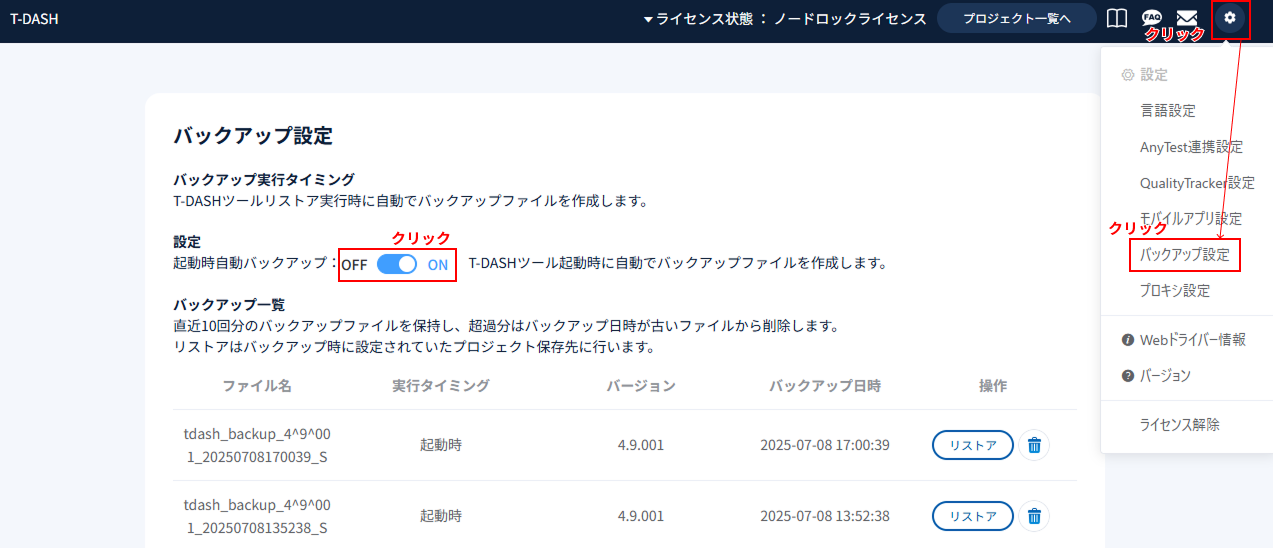This screenshot has height=548, width=1273.
Task: Click the T-DASH logo in header
Action: pos(34,18)
